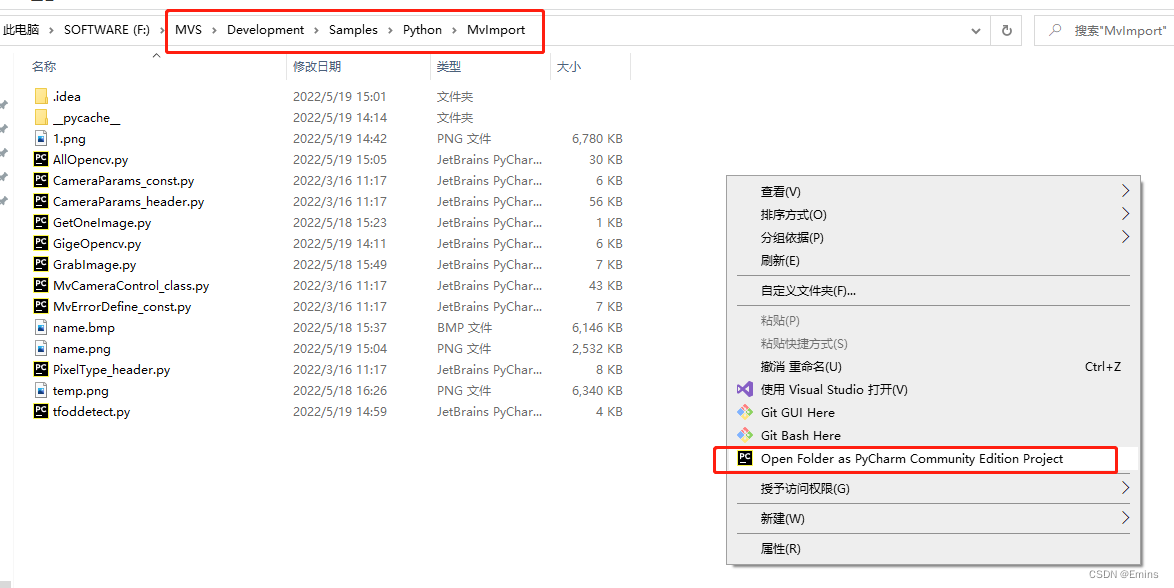
Task: Select Git Bash Here menu entry
Action: pos(934,435)
